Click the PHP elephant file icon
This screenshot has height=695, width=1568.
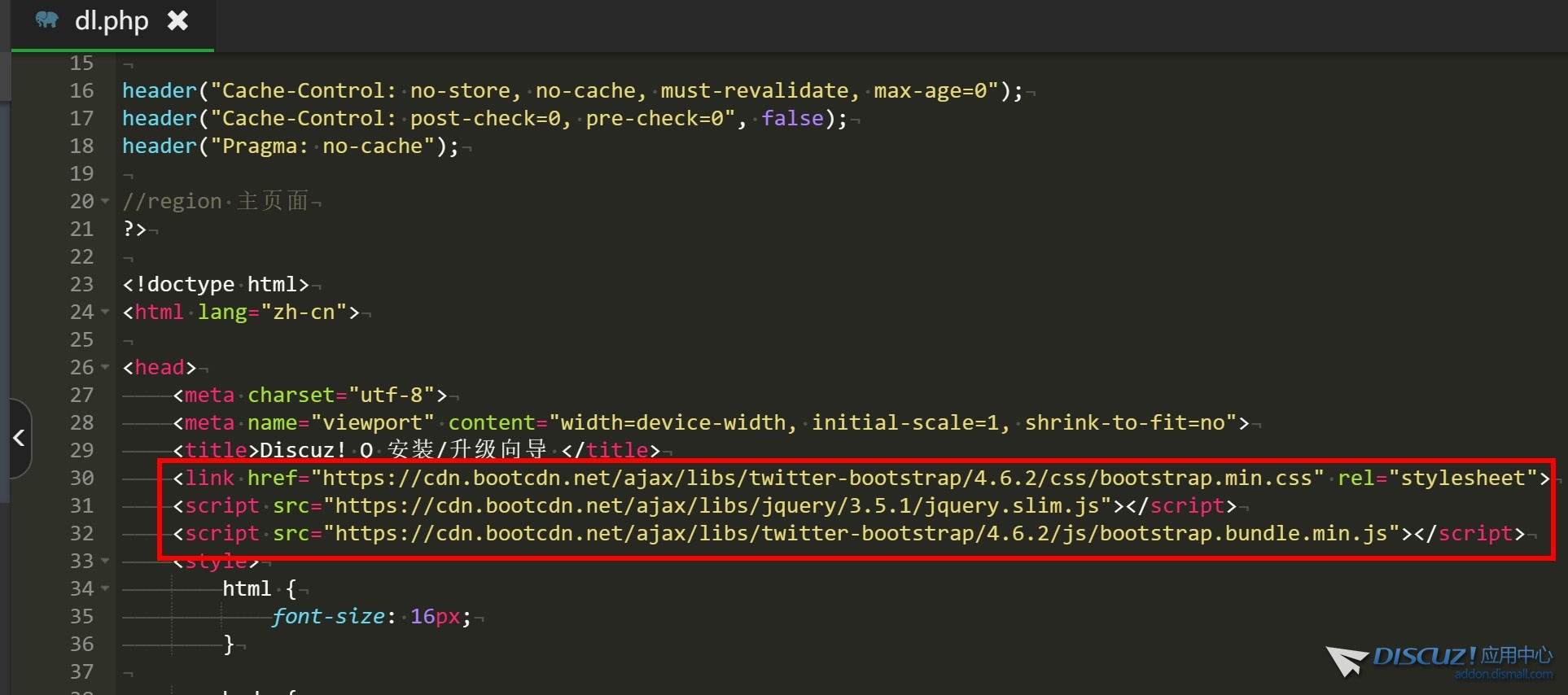[x=47, y=20]
